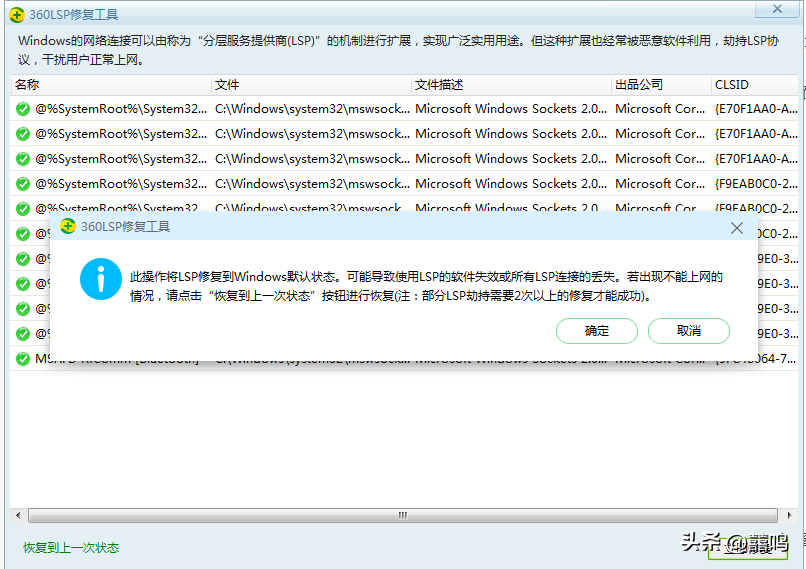Viewport: 806px width, 569px height.
Task: Click the green check icon of the topmost list row
Action: coord(23,109)
